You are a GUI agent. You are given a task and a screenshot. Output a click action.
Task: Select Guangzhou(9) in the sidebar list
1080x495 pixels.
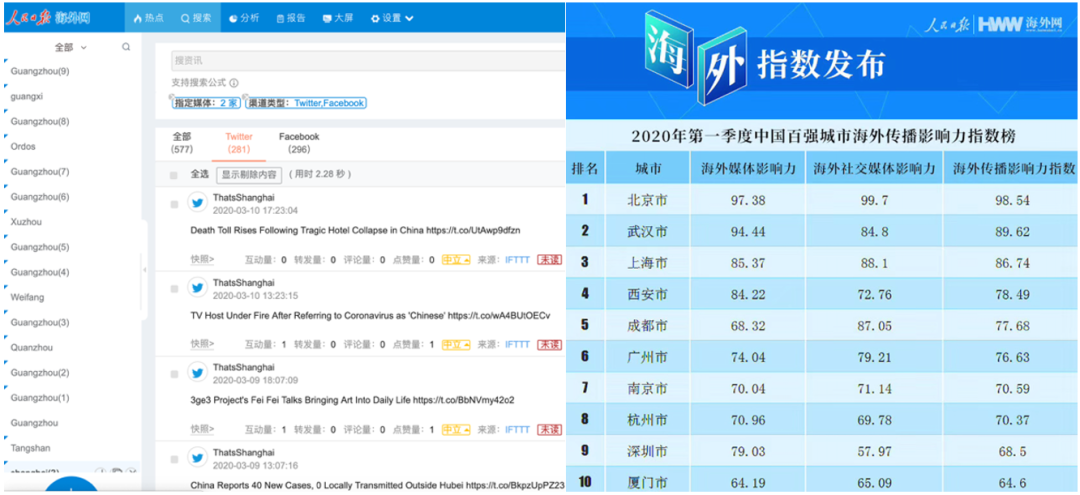40,72
